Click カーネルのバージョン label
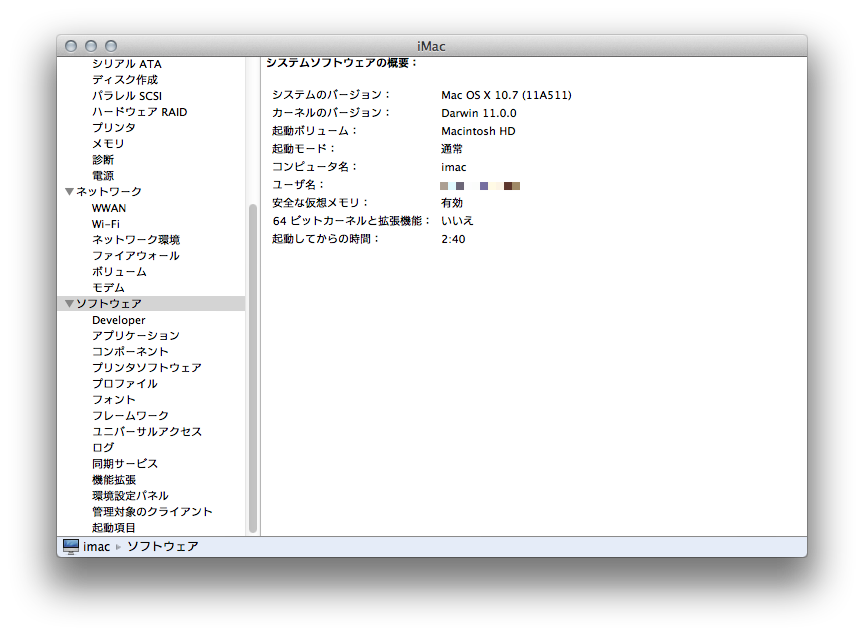The width and height of the screenshot is (864, 636). click(x=331, y=113)
